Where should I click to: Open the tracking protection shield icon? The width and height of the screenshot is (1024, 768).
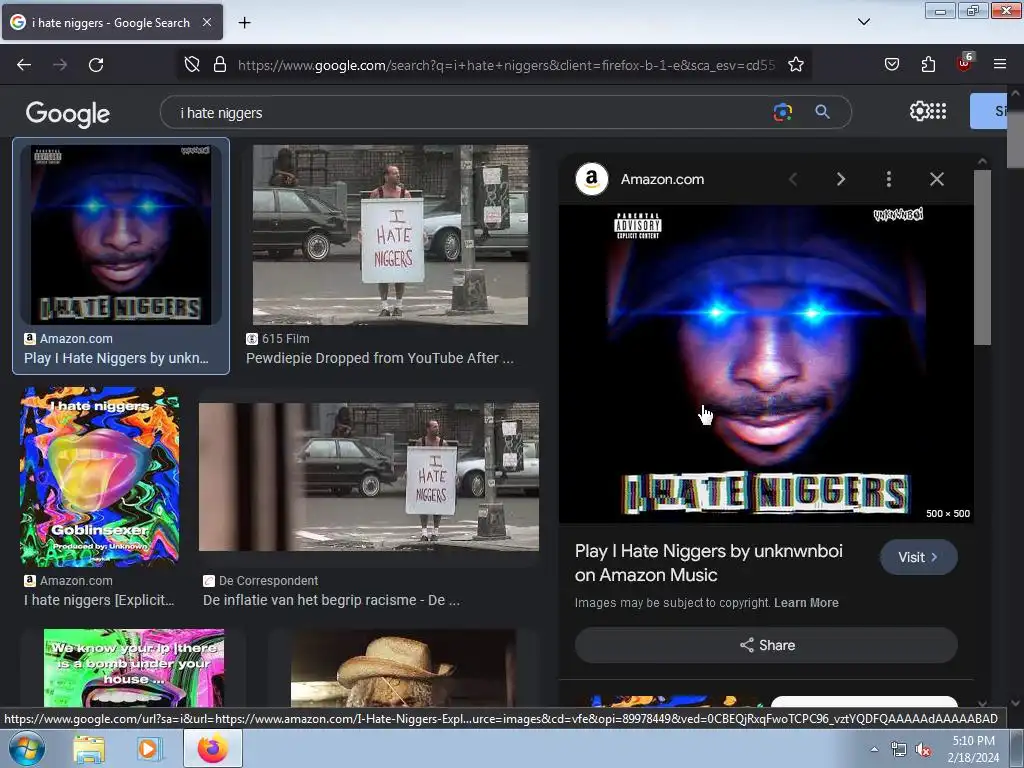[192, 65]
